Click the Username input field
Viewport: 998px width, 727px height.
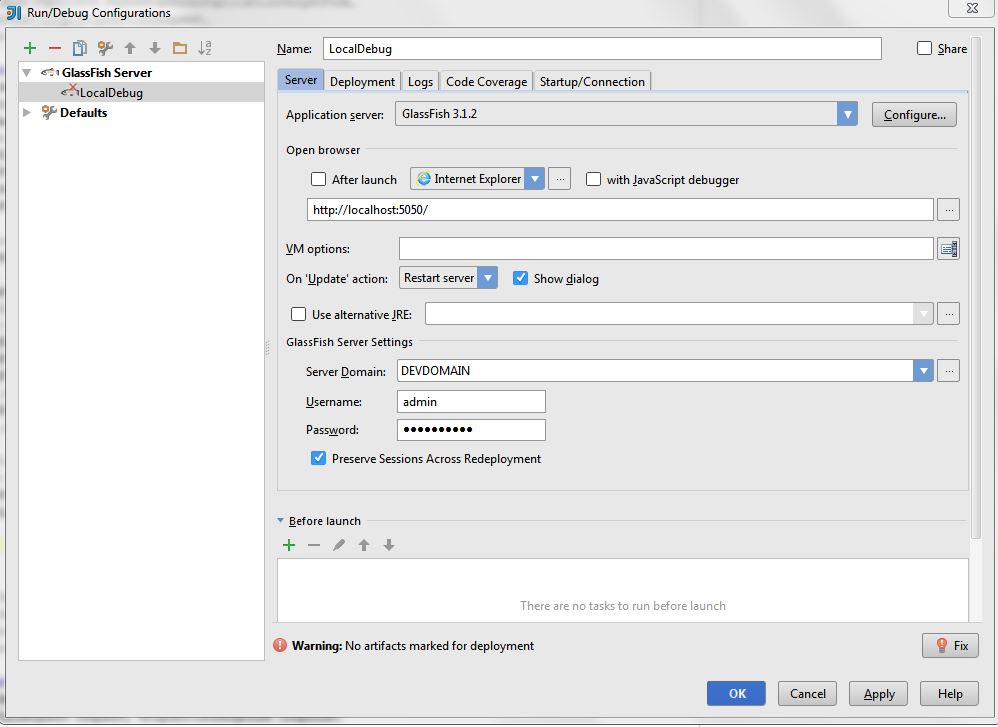click(x=471, y=401)
